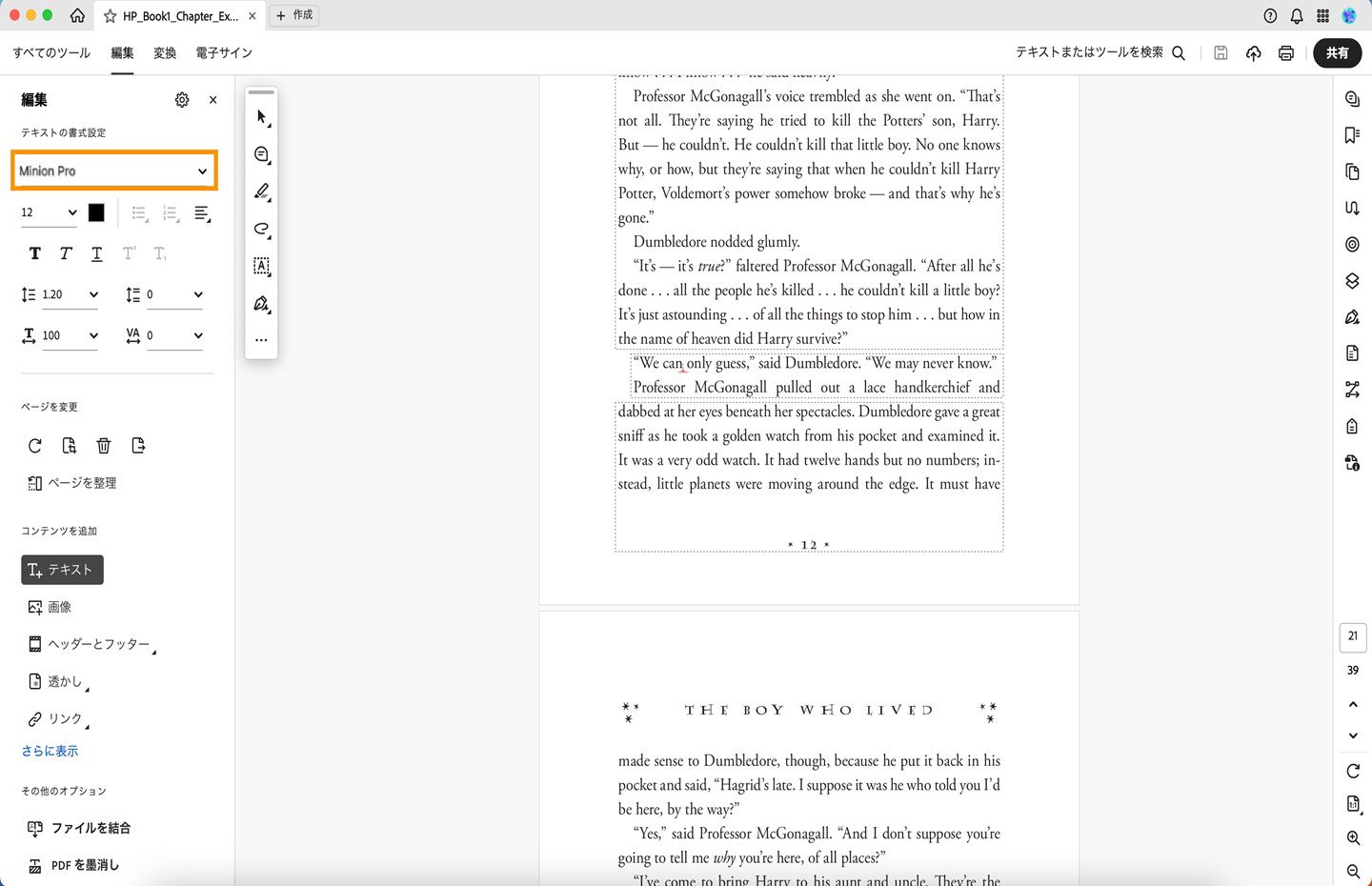Viewport: 1372px width, 886px height.
Task: Open the 電子サイン tab
Action: (224, 53)
